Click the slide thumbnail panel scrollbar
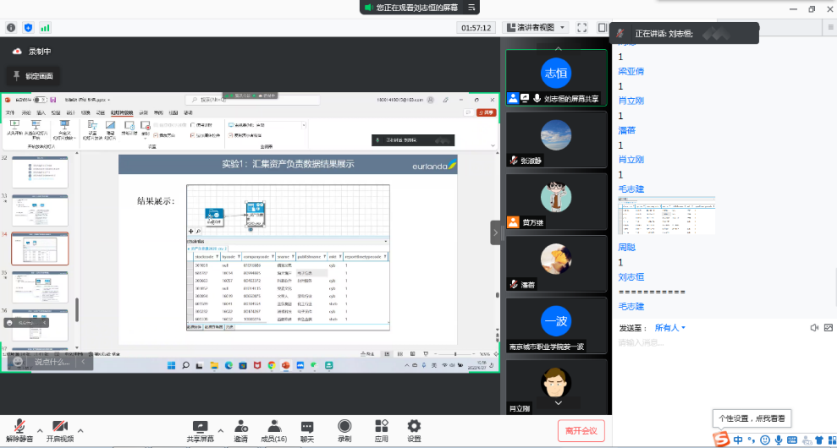Image resolution: width=837 pixels, height=448 pixels. coord(77,310)
